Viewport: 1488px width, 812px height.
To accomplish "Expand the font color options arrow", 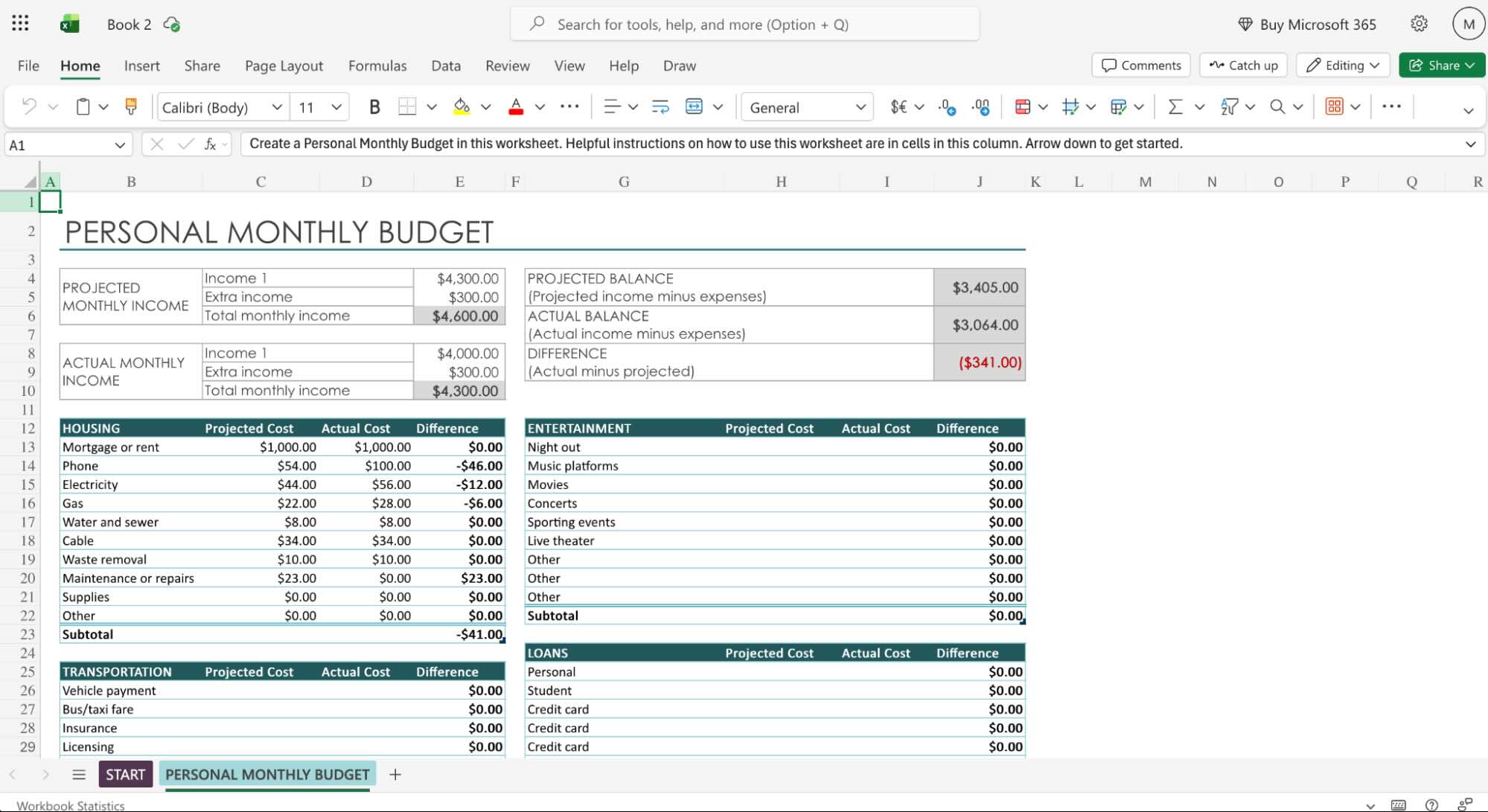I will 540,107.
